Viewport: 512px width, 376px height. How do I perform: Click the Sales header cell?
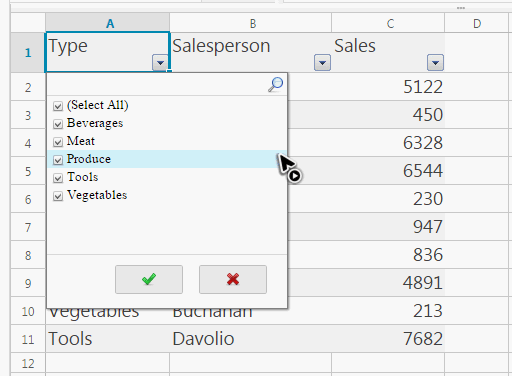pos(388,52)
